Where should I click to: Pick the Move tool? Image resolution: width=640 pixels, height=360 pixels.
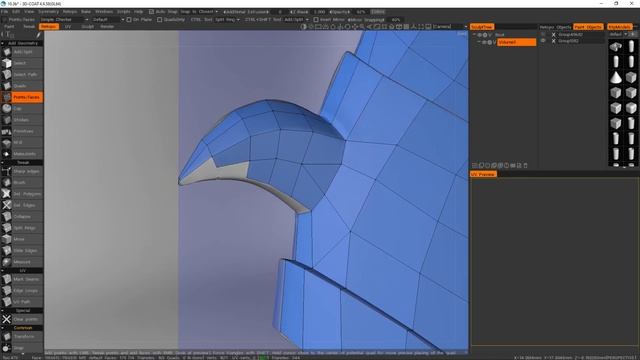[x=22, y=239]
